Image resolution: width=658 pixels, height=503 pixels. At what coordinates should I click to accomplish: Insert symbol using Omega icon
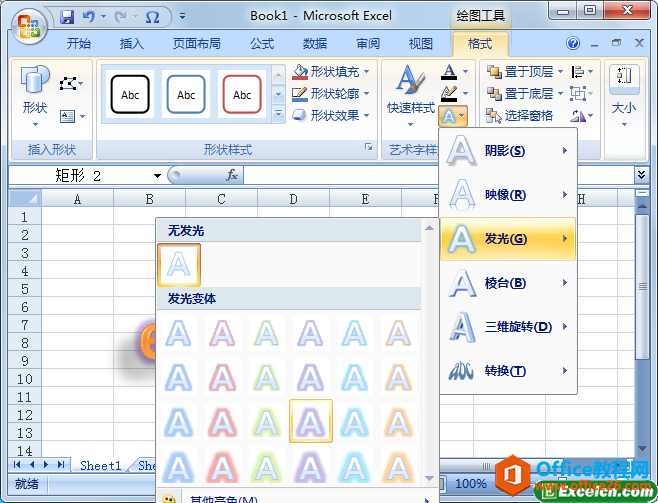(x=152, y=17)
